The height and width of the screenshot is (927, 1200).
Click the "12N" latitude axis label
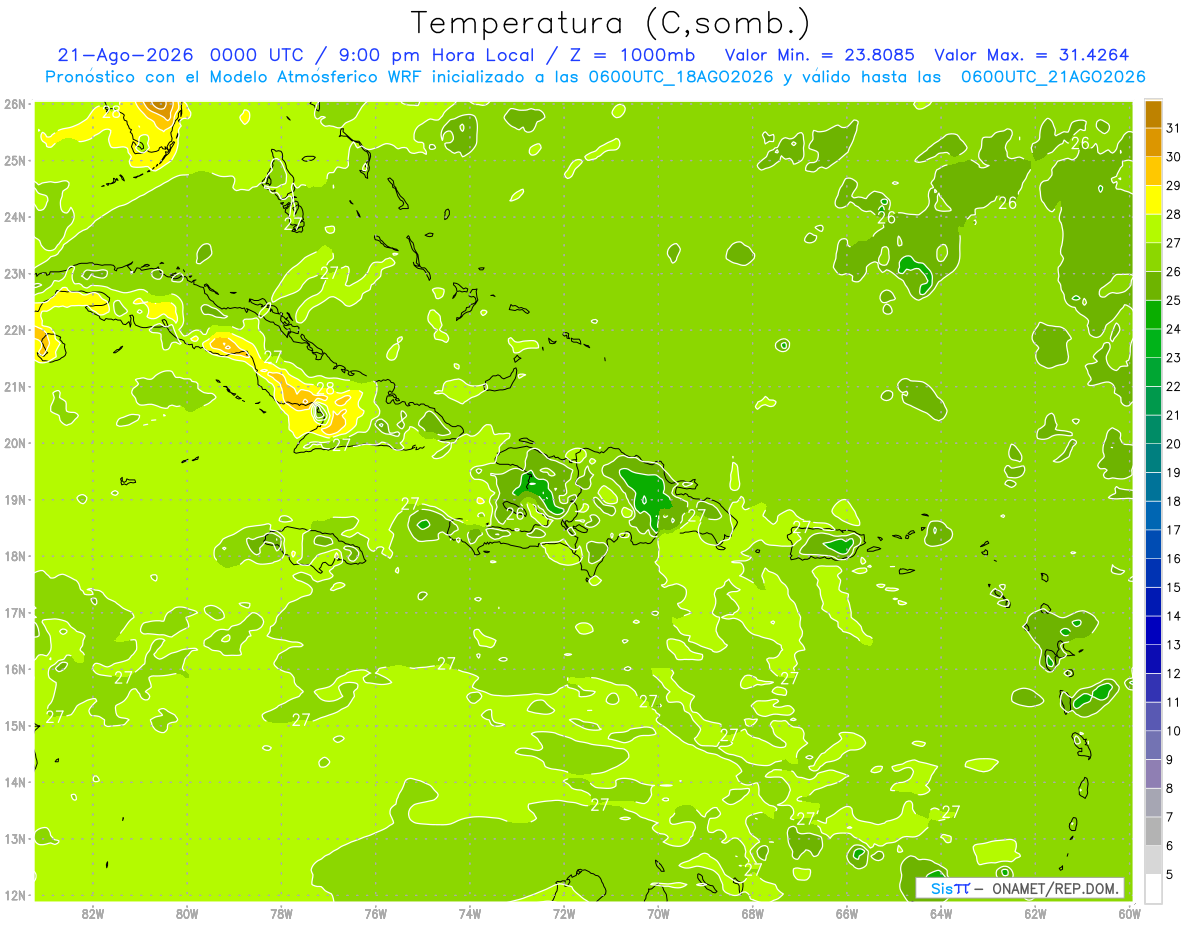point(15,895)
